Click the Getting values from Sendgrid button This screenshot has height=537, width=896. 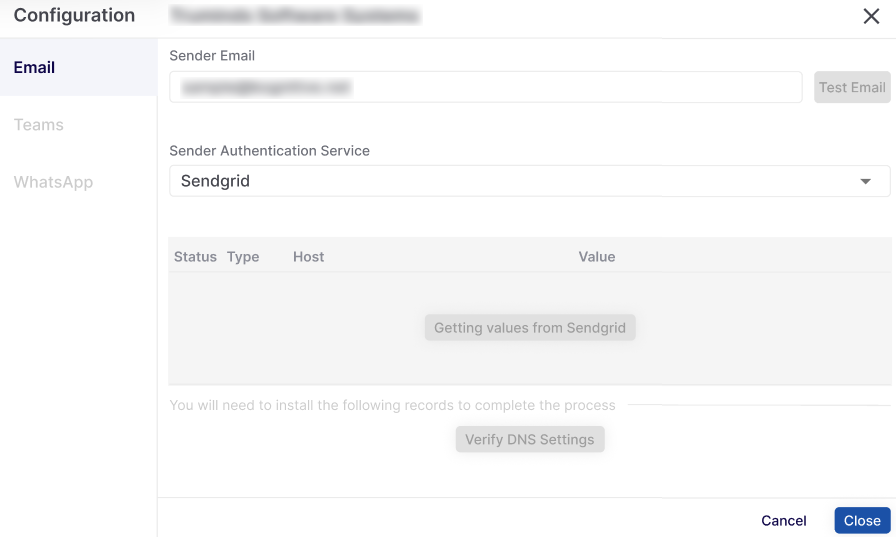(530, 328)
